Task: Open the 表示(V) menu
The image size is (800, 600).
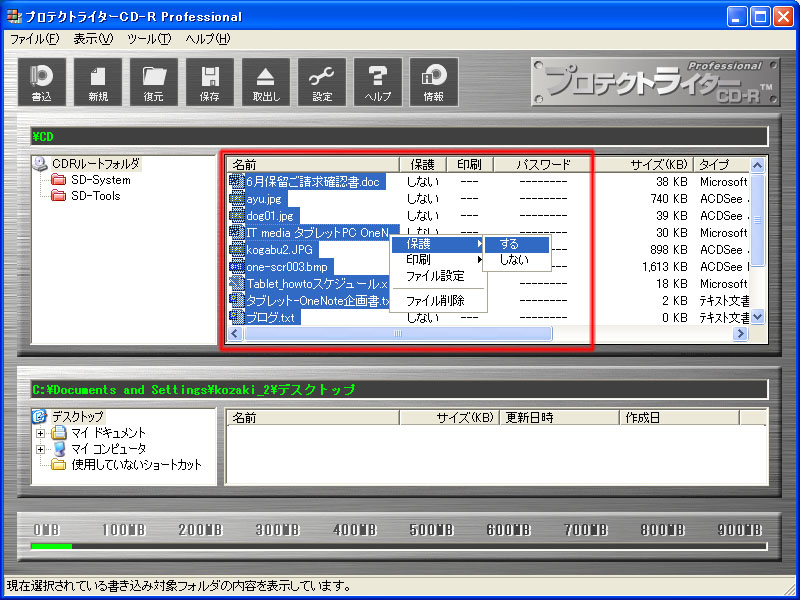Action: click(93, 39)
